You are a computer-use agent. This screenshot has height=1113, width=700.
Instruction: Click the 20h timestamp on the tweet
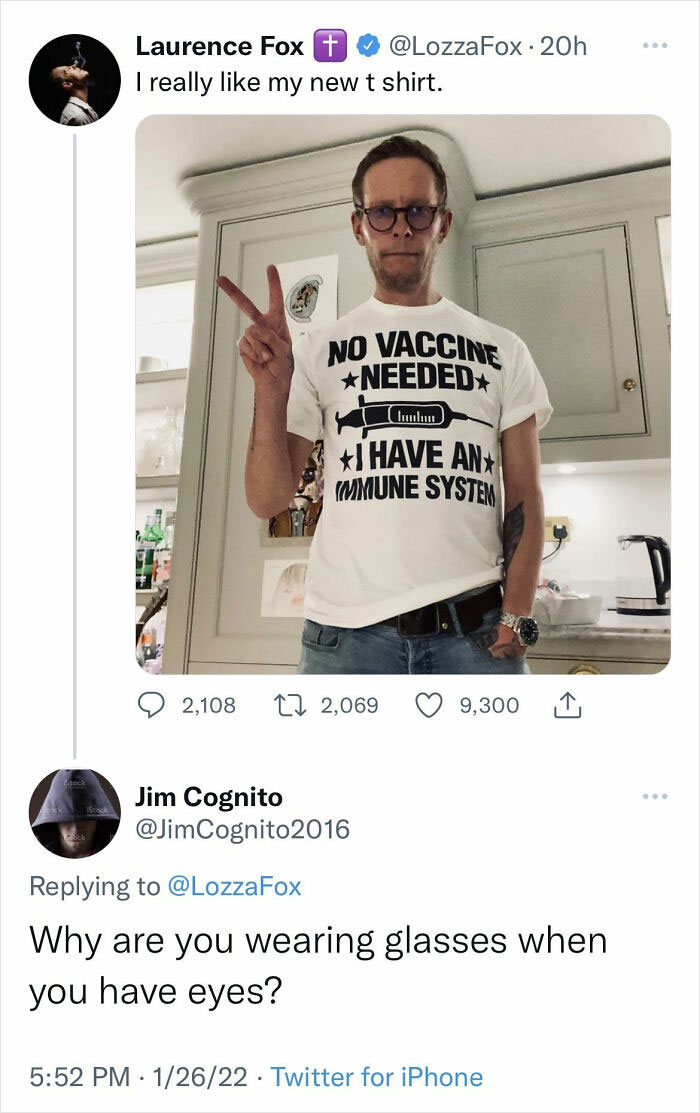[563, 46]
